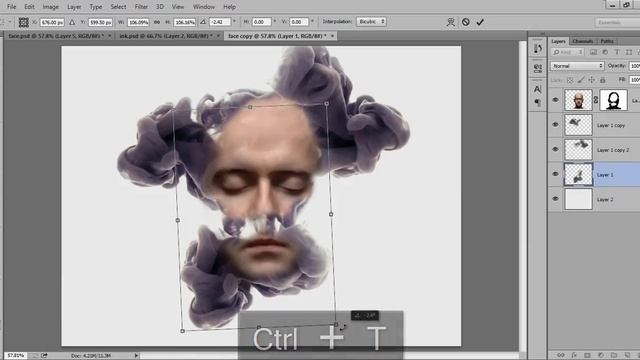Filter layers by adjustment layers icon
The width and height of the screenshot is (640, 360).
[x=605, y=52]
